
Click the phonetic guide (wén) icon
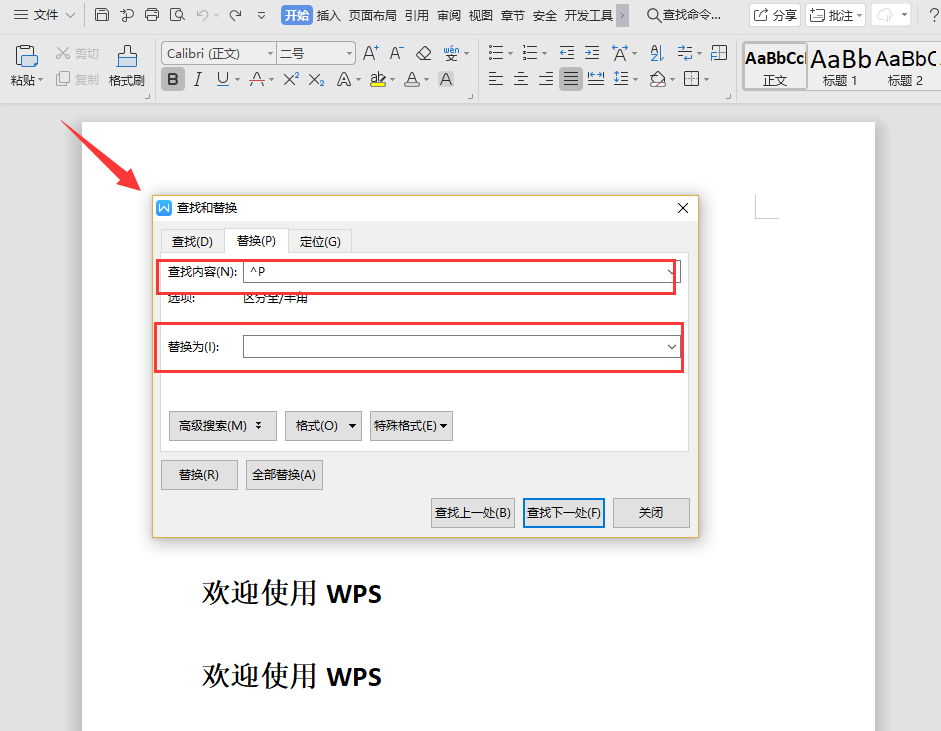click(451, 53)
